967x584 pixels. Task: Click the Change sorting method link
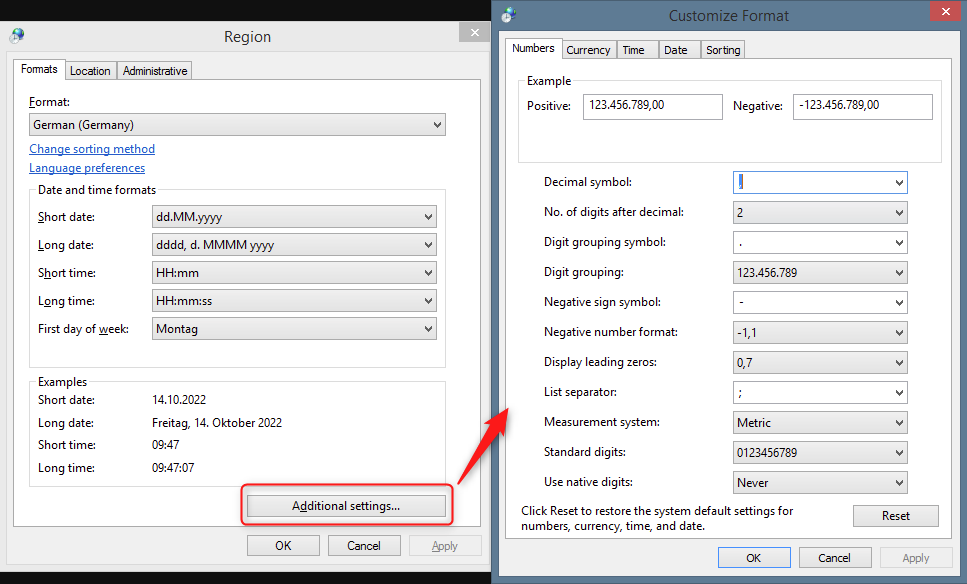click(92, 149)
